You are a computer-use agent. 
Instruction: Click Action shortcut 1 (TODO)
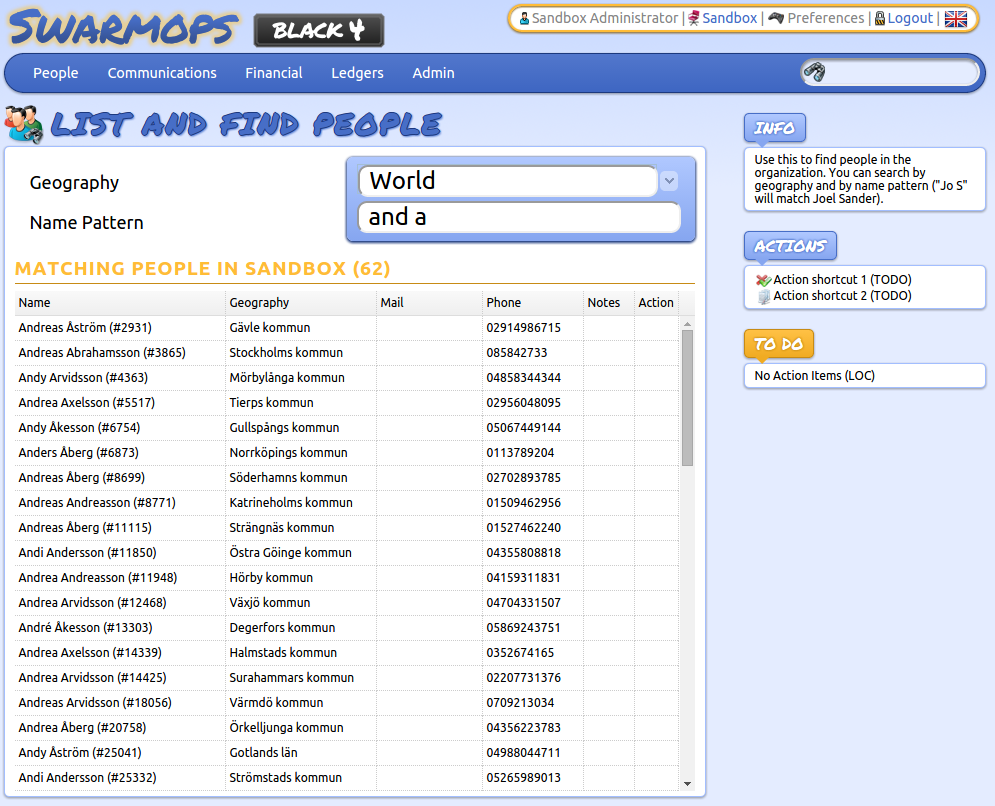[842, 280]
